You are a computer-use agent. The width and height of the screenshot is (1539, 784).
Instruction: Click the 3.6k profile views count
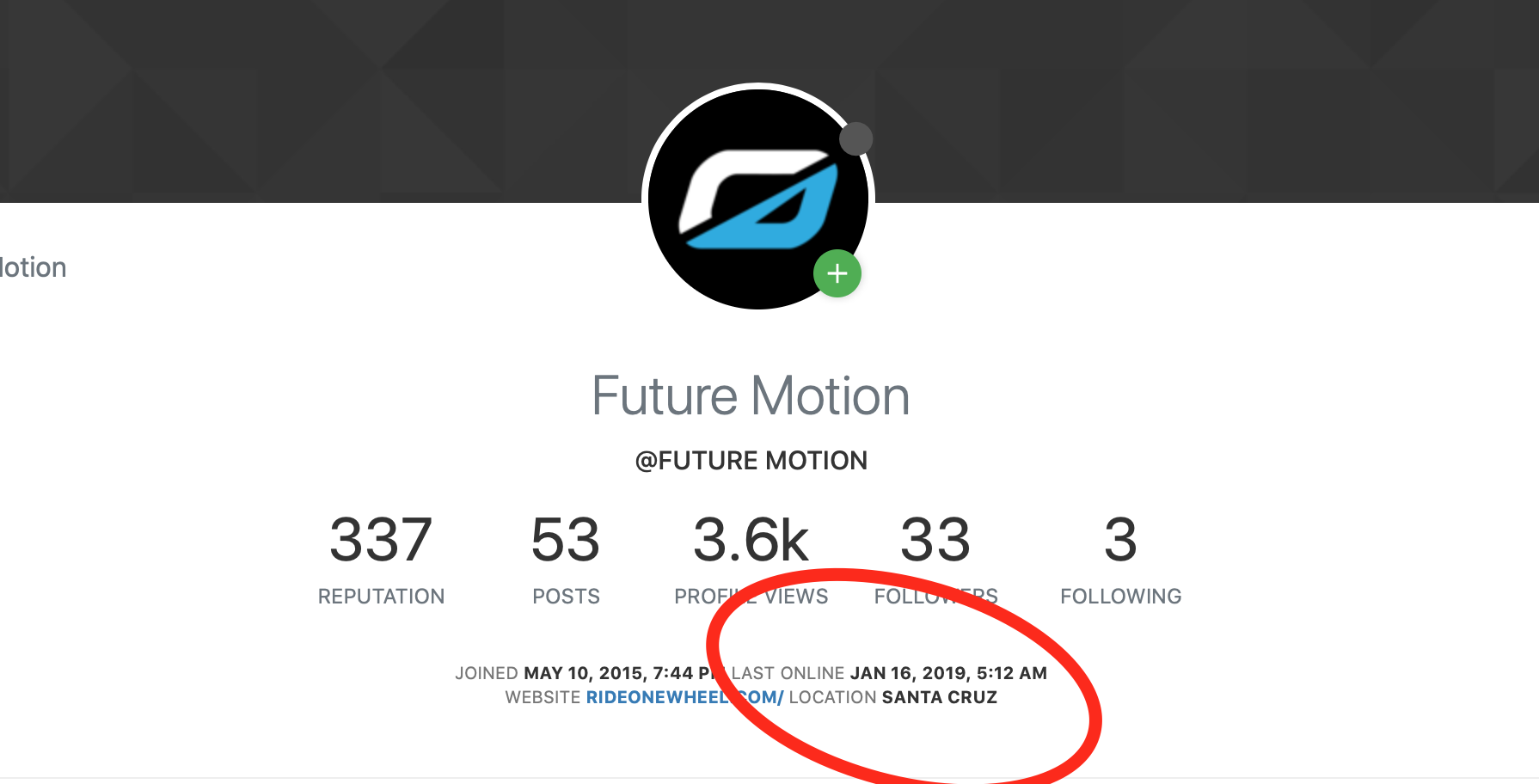pyautogui.click(x=751, y=540)
